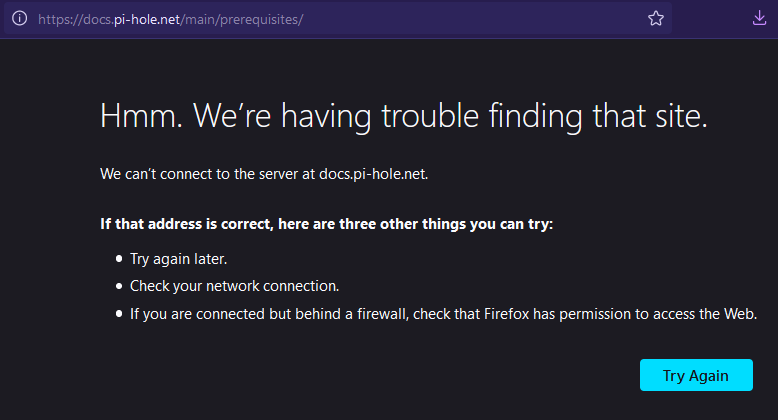Click the highlighted pi-hole.net domain in the URL
Viewport: 778px width, 420px height.
coord(147,19)
